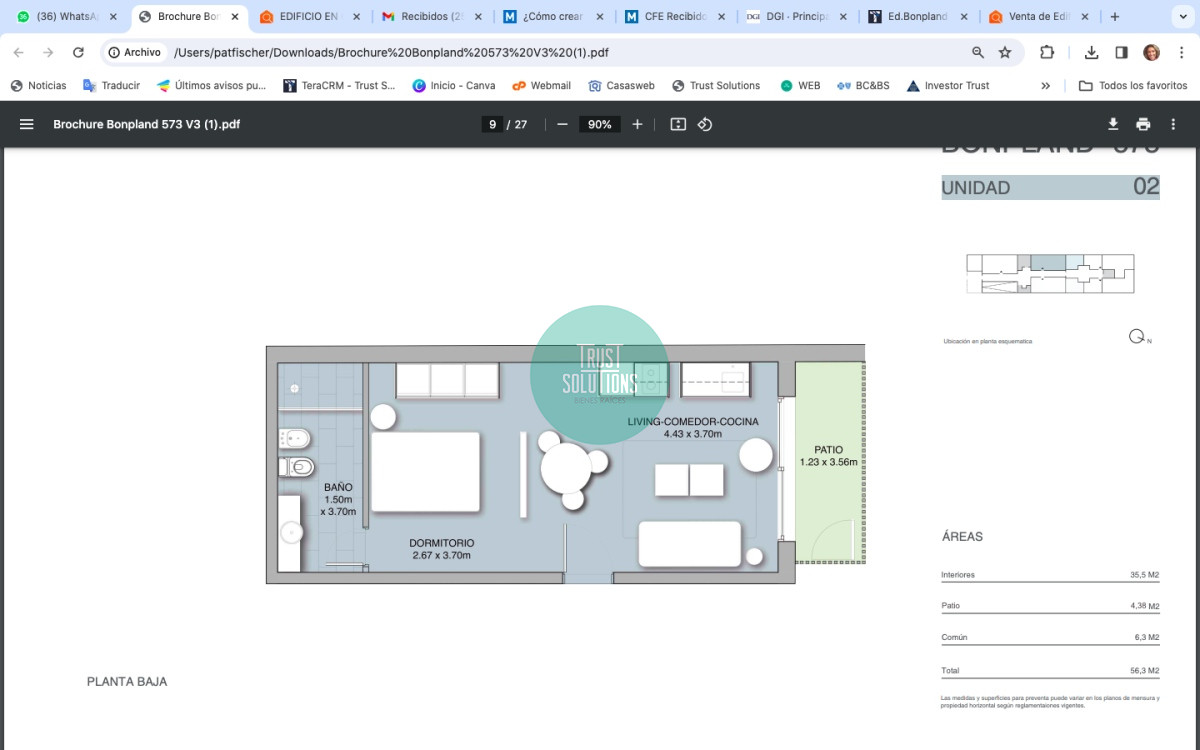Screen dimensions: 1200x750
Task: Close the CFE Recibido tab
Action: tap(721, 17)
